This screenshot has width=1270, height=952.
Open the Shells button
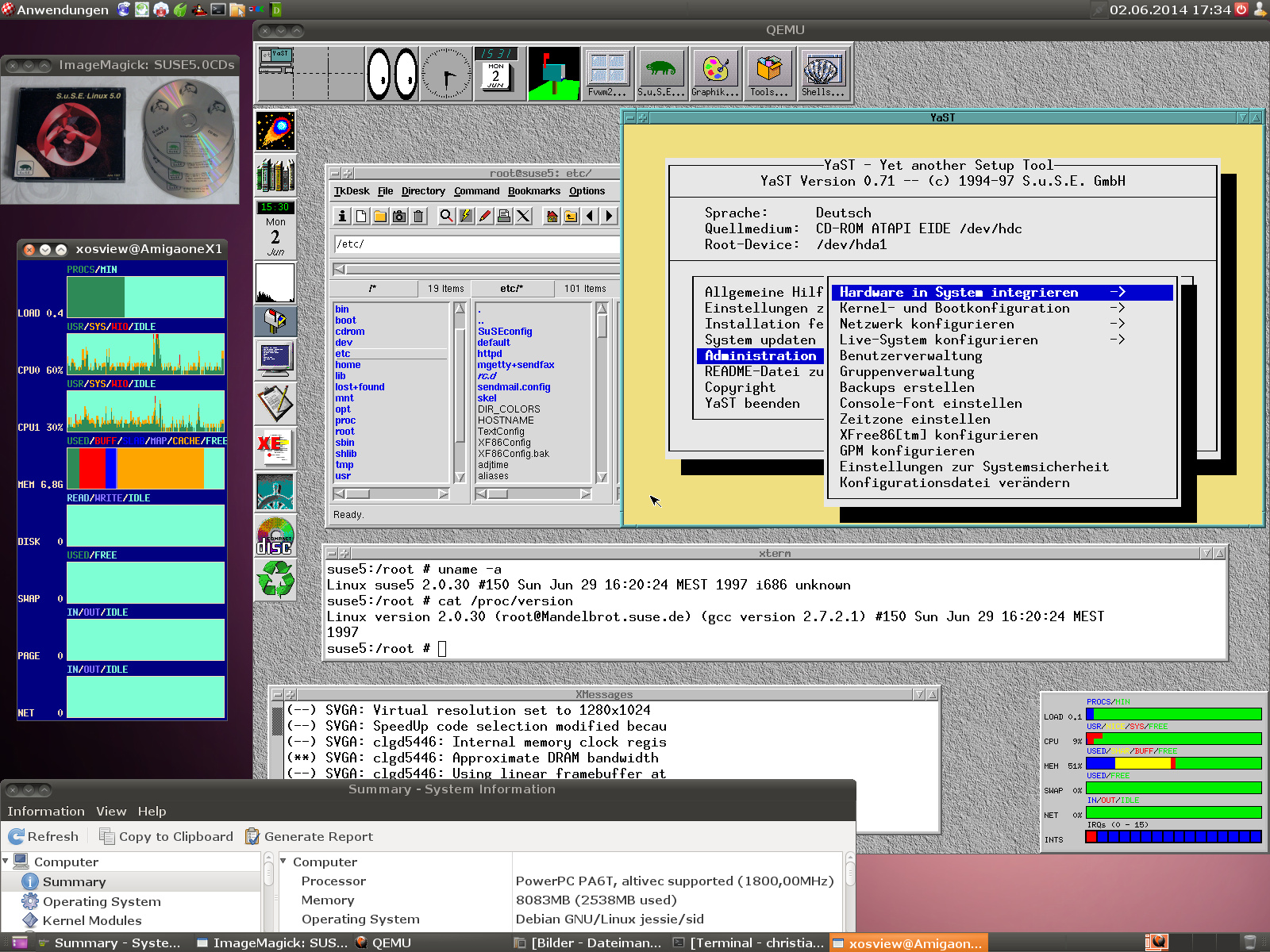click(x=823, y=73)
